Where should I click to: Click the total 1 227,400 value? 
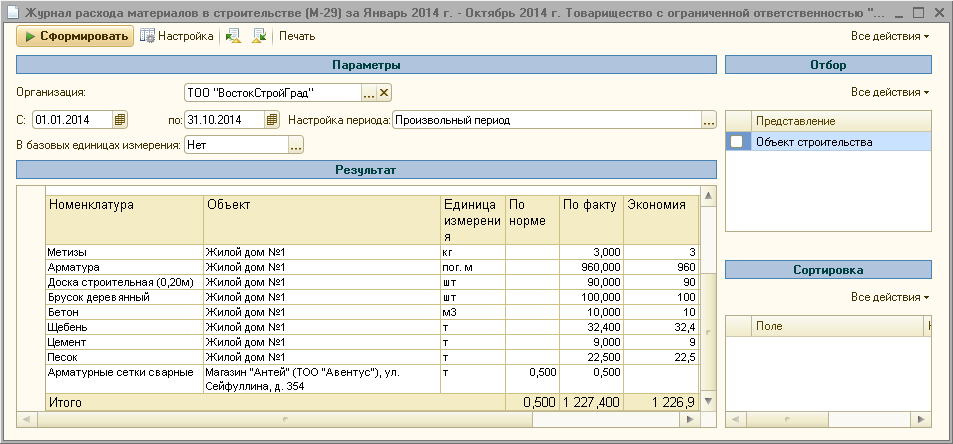[591, 402]
